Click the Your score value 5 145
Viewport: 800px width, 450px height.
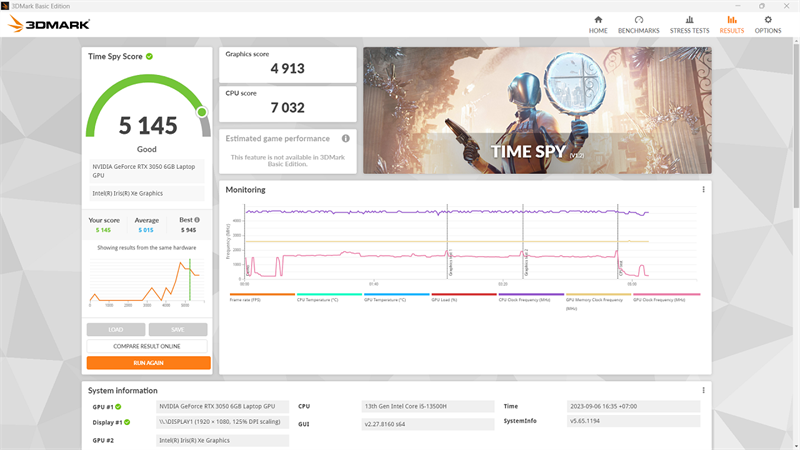coord(103,230)
